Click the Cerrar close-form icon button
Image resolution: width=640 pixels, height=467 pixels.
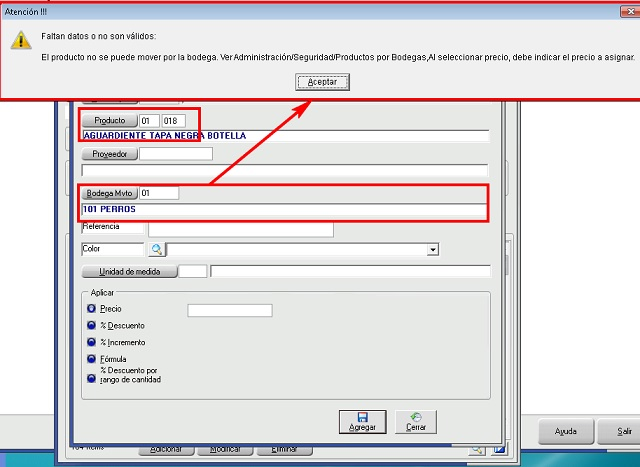[x=415, y=421]
